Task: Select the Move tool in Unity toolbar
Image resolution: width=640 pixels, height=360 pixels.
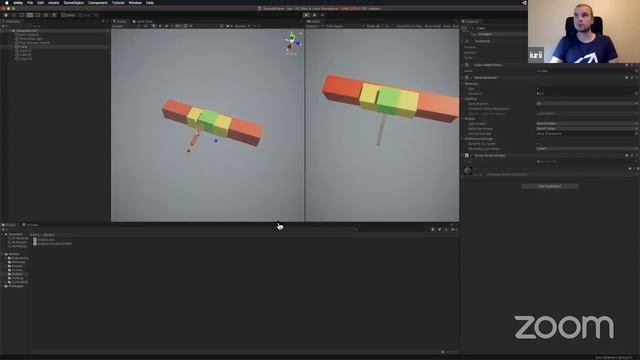Action: 14,15
